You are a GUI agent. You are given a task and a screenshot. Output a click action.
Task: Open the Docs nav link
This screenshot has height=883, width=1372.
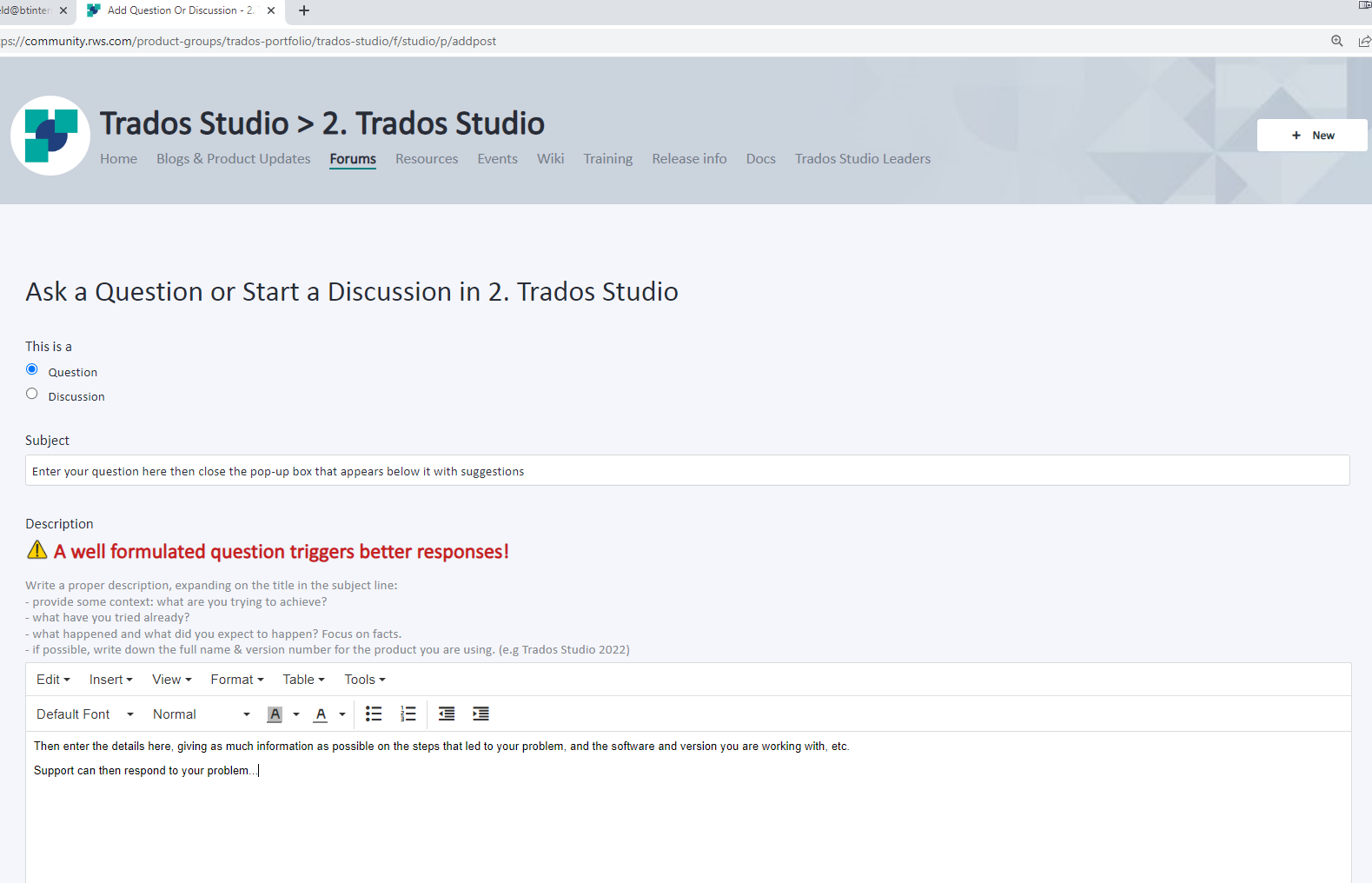point(760,159)
